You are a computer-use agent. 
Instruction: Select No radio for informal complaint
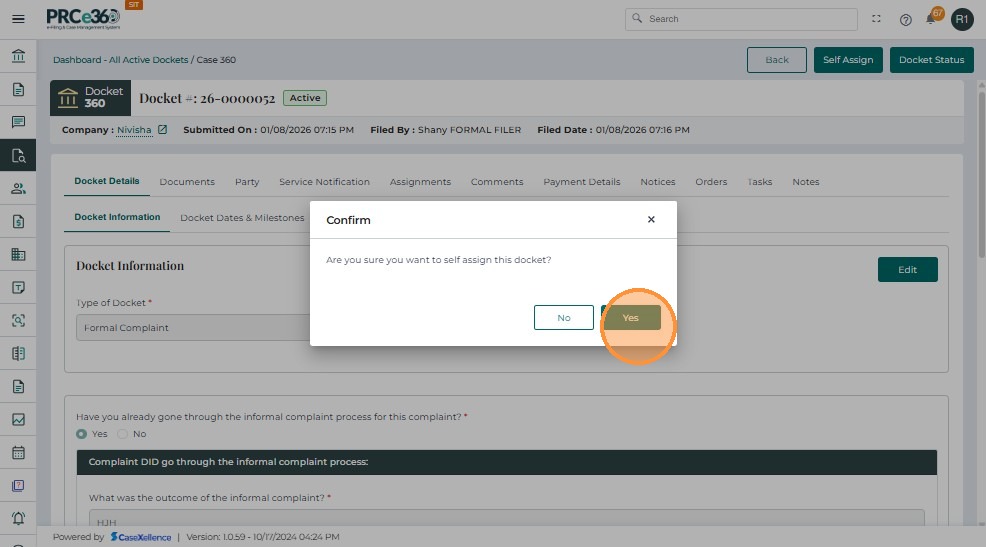(x=123, y=434)
